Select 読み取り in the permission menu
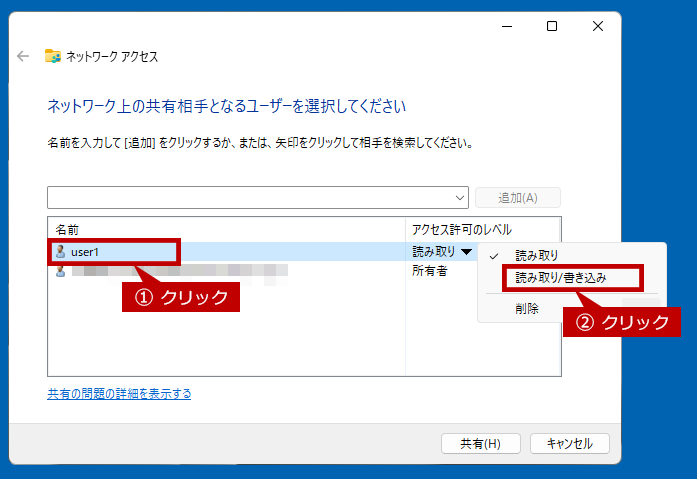697x479 pixels. 537,255
